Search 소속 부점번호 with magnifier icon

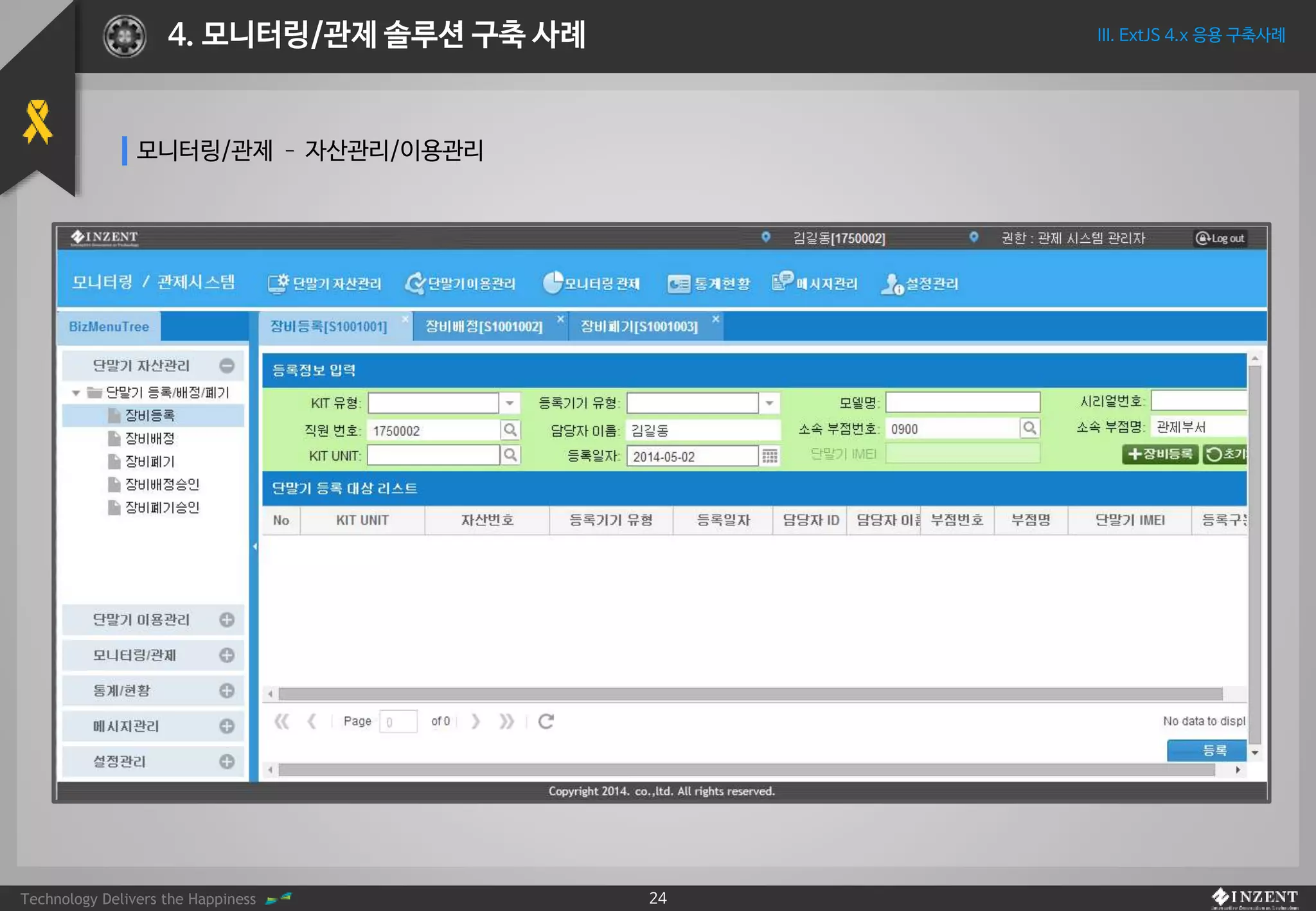1029,428
